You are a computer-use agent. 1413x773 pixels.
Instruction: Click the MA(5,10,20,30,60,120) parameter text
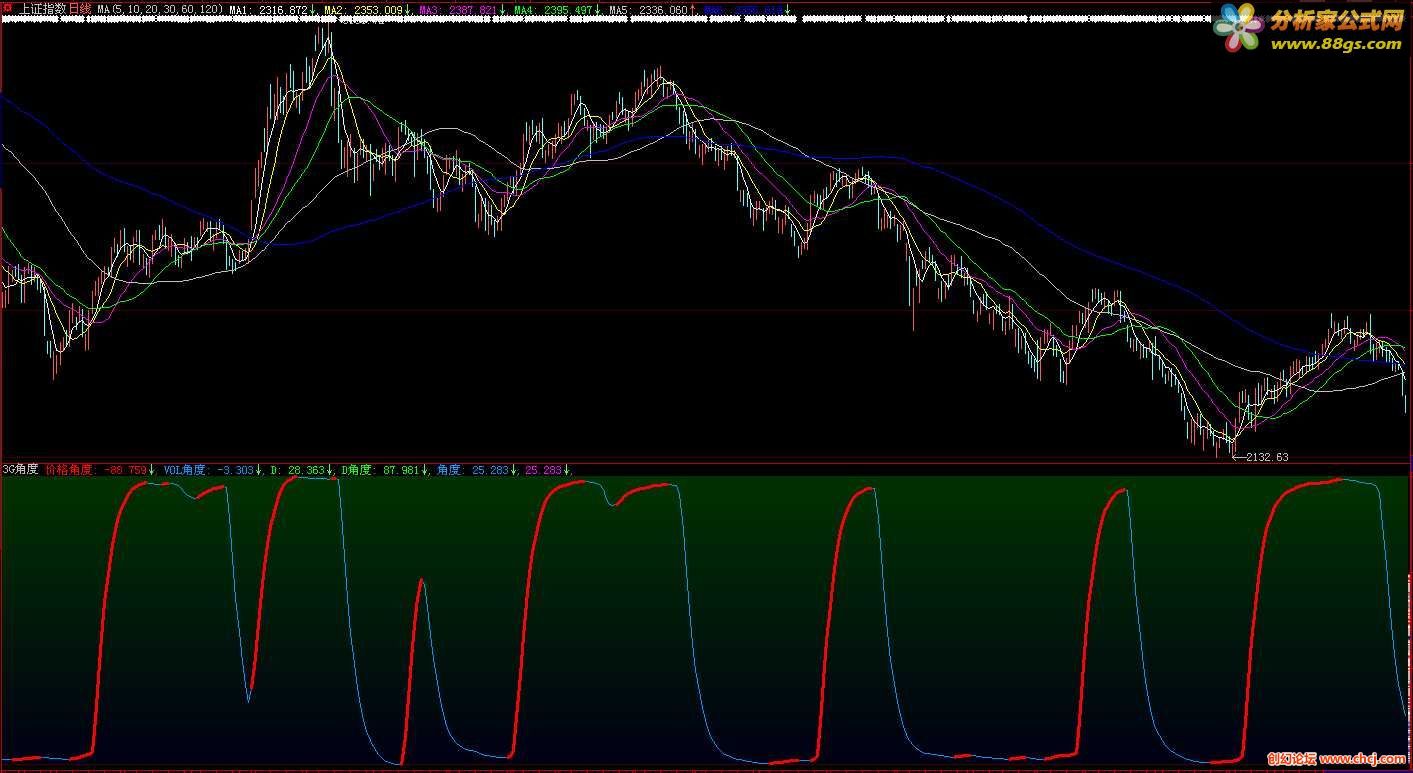pyautogui.click(x=160, y=10)
